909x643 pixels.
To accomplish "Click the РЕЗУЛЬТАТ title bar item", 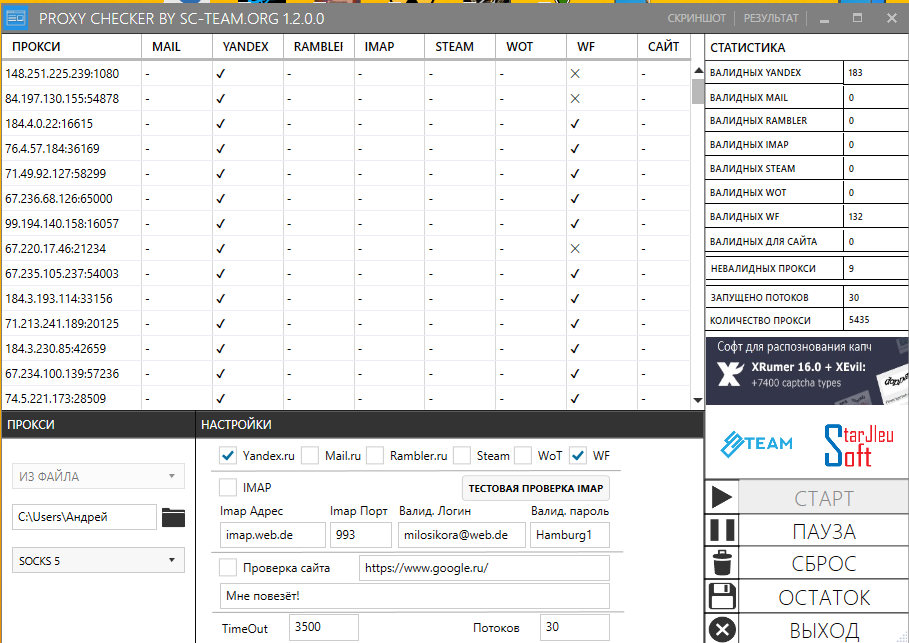I will point(771,18).
